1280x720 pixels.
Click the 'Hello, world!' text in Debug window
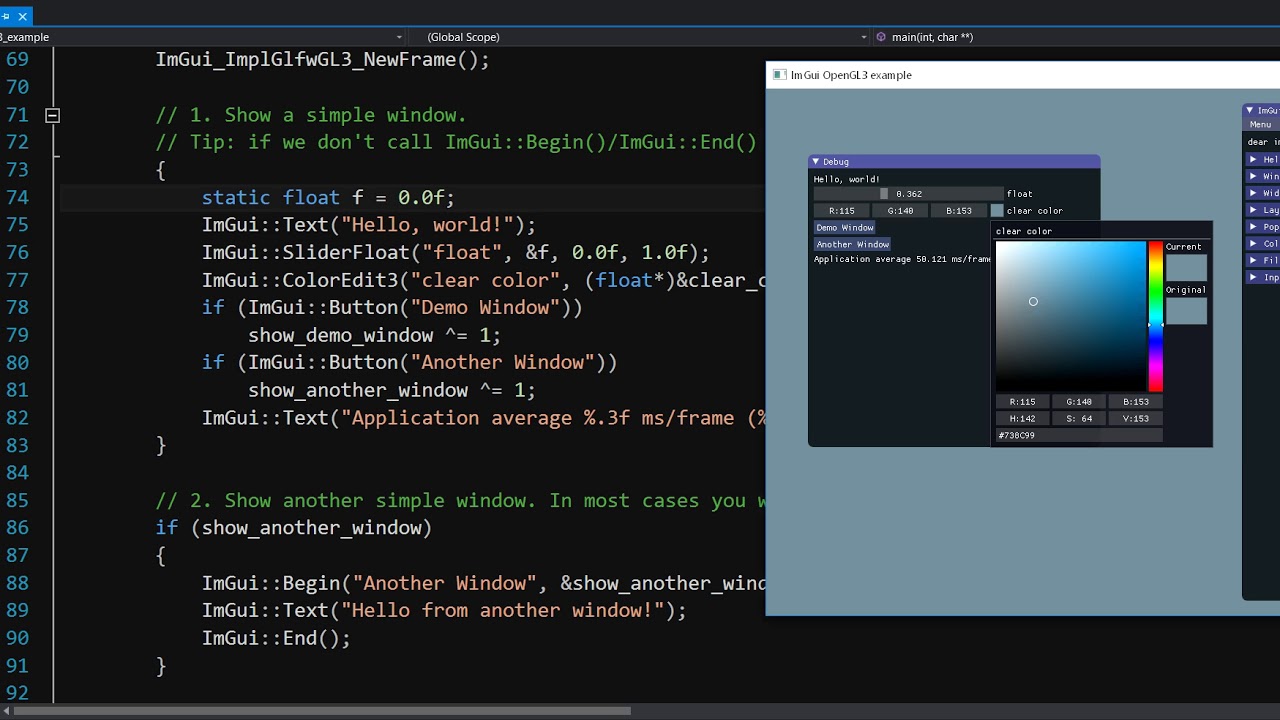tap(847, 179)
